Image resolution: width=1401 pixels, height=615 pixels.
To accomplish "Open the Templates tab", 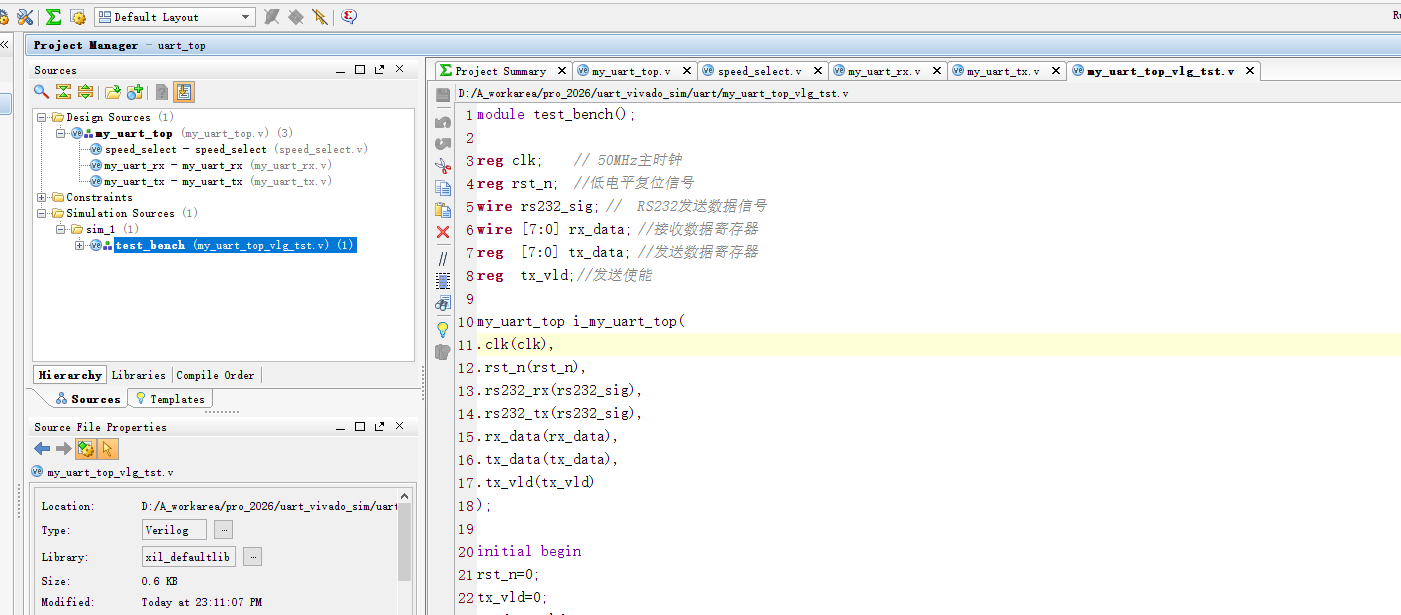I will 170,399.
